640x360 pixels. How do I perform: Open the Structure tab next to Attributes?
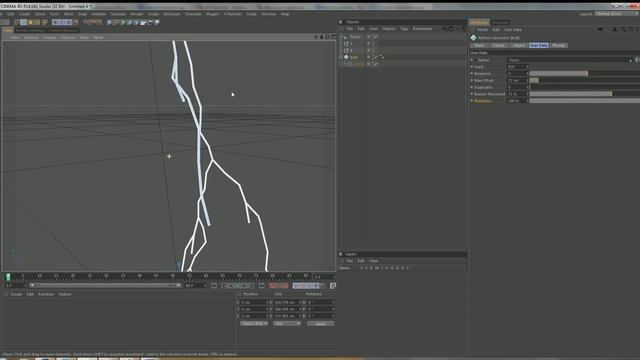coord(500,22)
